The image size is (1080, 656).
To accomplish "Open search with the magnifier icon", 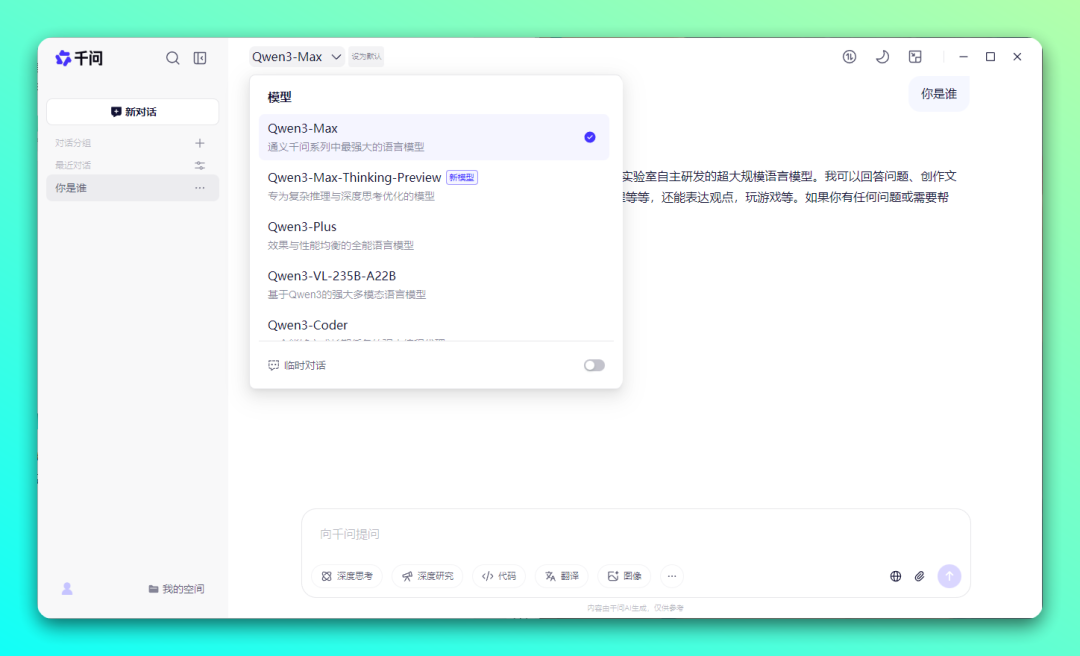I will pyautogui.click(x=172, y=57).
